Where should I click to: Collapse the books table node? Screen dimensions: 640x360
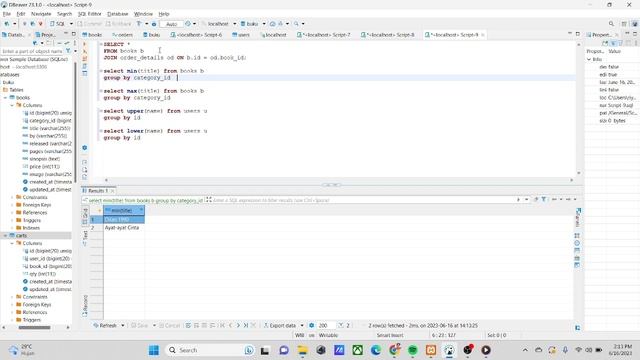click(5, 98)
